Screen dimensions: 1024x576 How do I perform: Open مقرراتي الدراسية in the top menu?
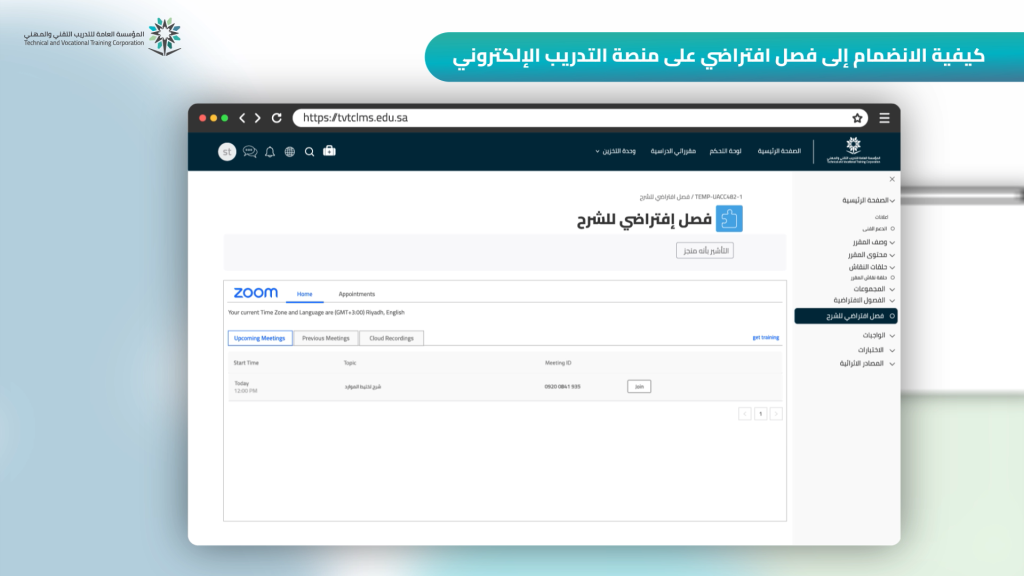pyautogui.click(x=673, y=151)
